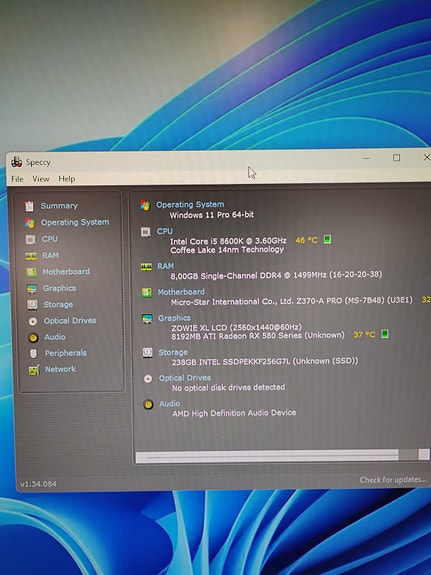Click the Storage drive icon in summary pane
Viewport: 431px width, 575px height.
(147, 353)
